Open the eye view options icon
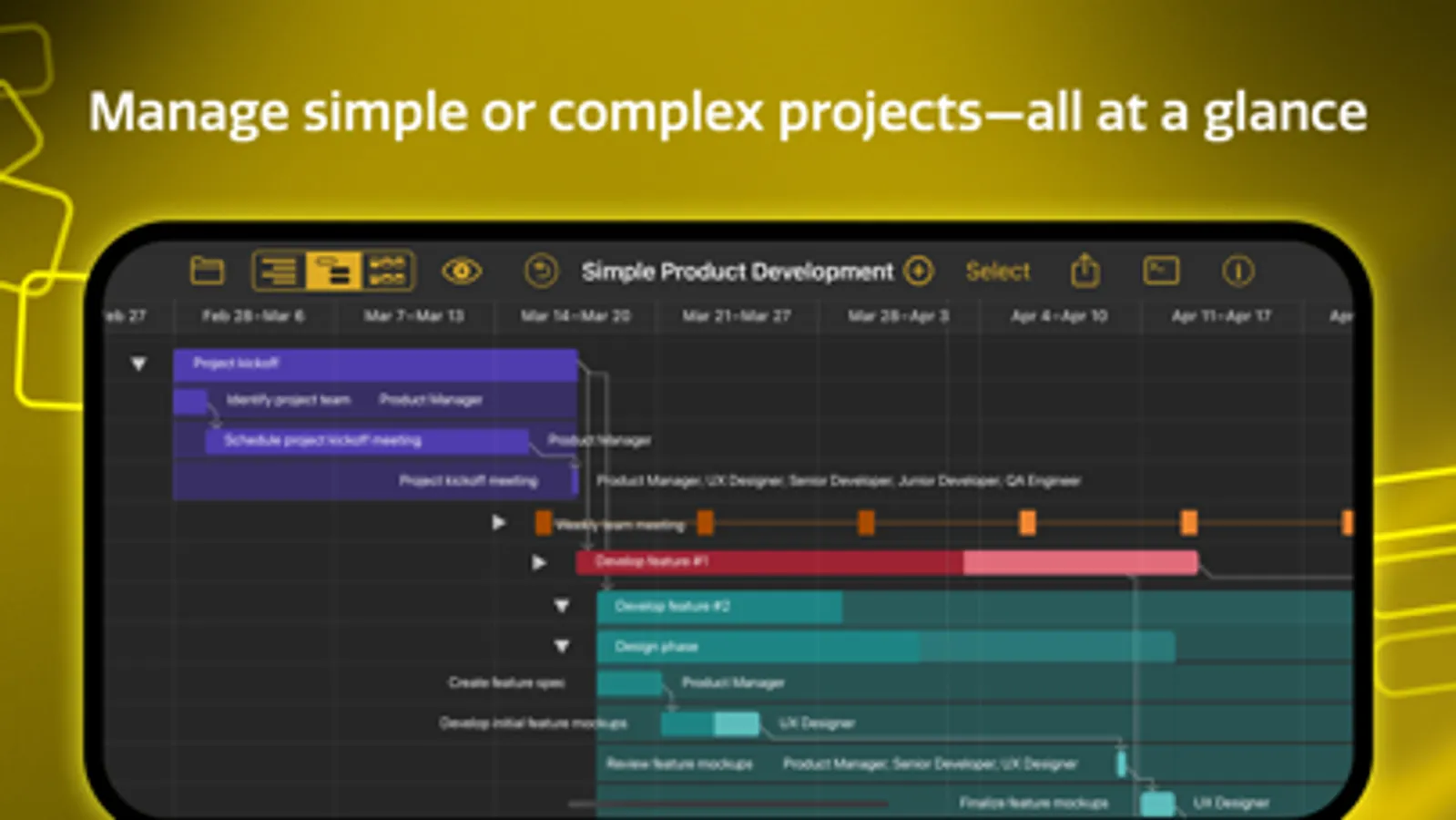This screenshot has height=820, width=1456. 462,271
